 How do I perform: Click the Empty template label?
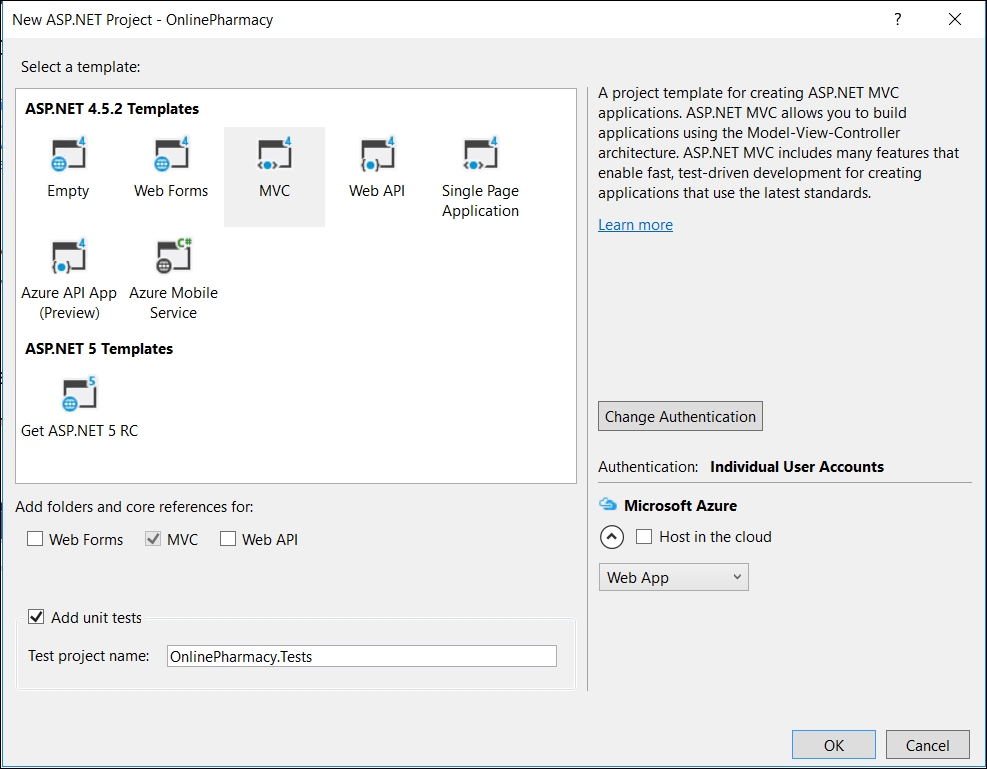tap(68, 191)
